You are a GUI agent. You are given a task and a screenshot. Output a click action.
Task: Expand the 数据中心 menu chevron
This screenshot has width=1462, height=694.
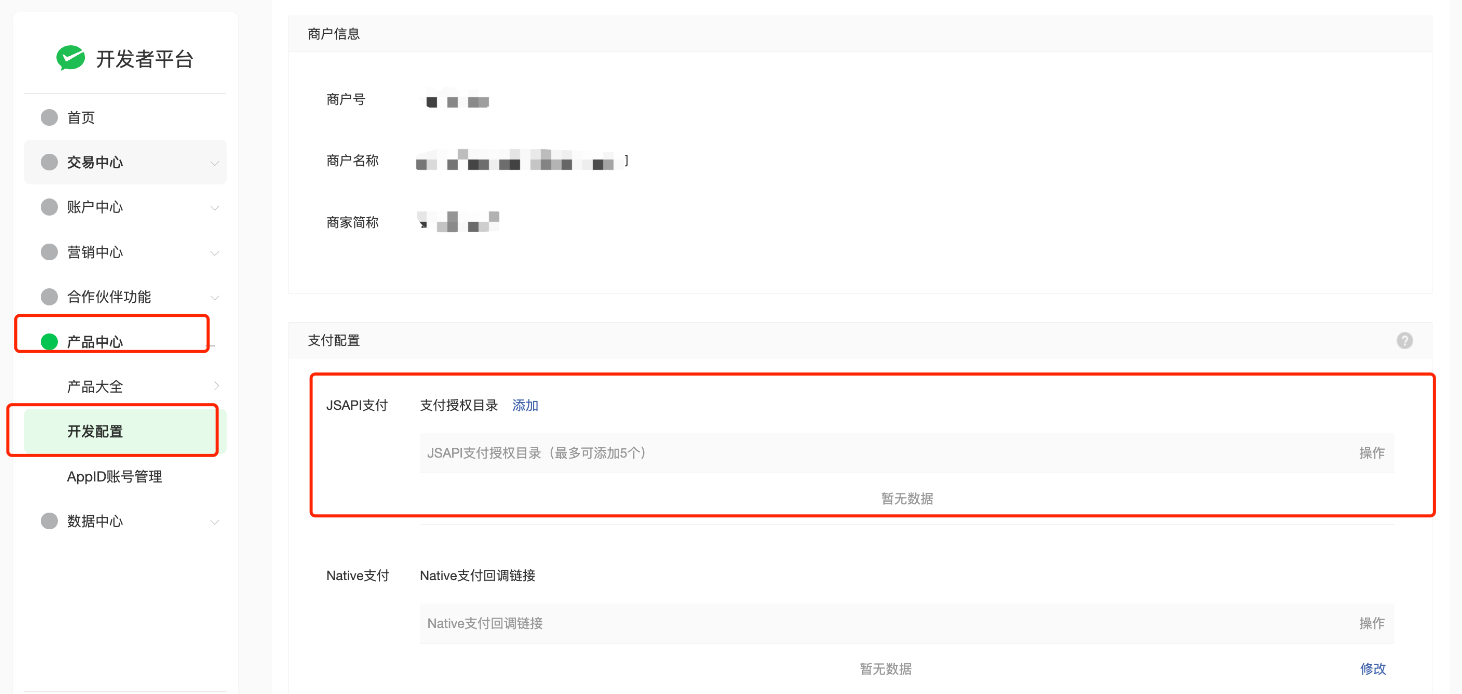[214, 522]
